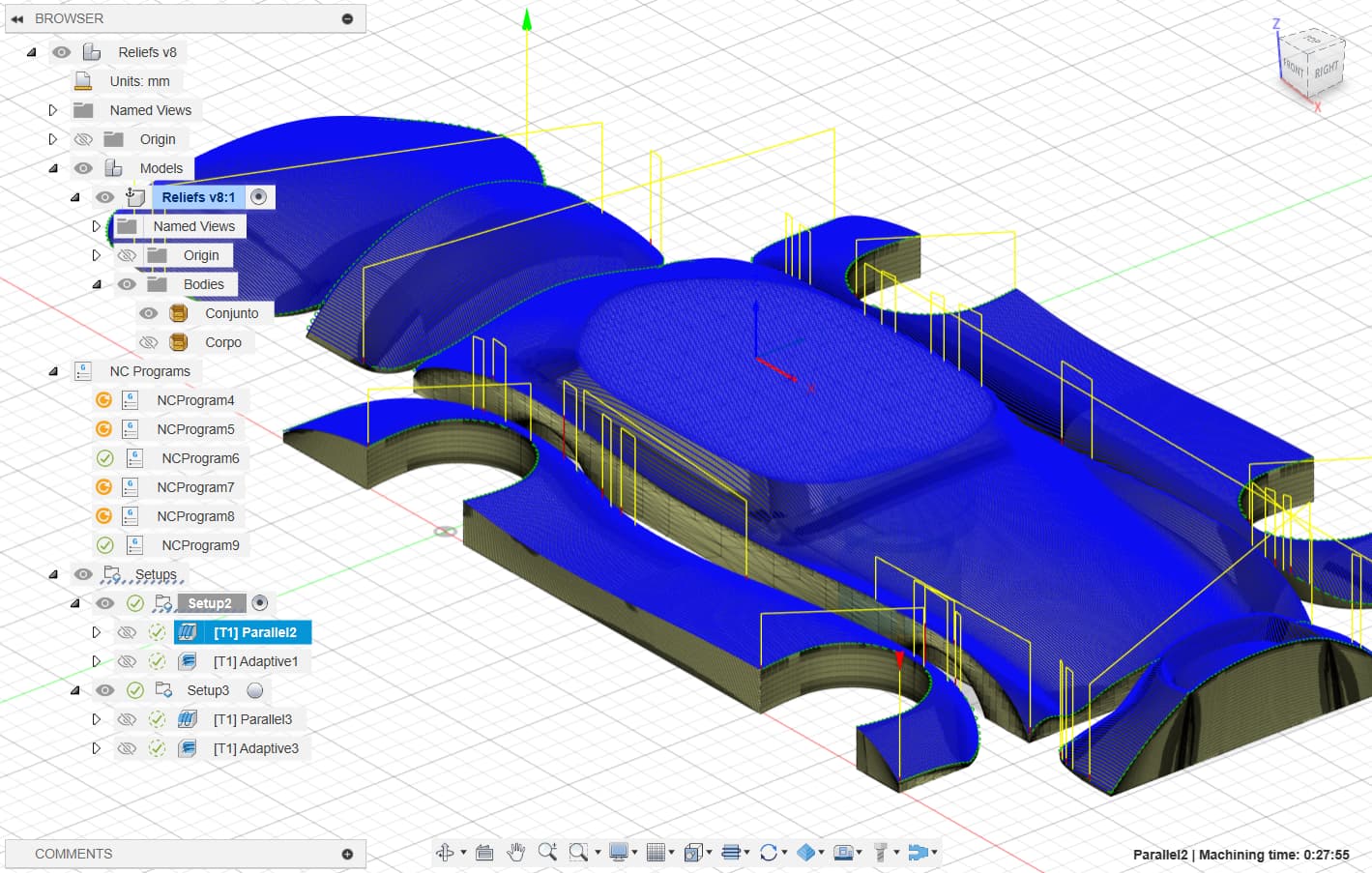This screenshot has width=1372, height=873.
Task: Collapse the BROWSER panel with double arrows
Action: click(x=17, y=18)
